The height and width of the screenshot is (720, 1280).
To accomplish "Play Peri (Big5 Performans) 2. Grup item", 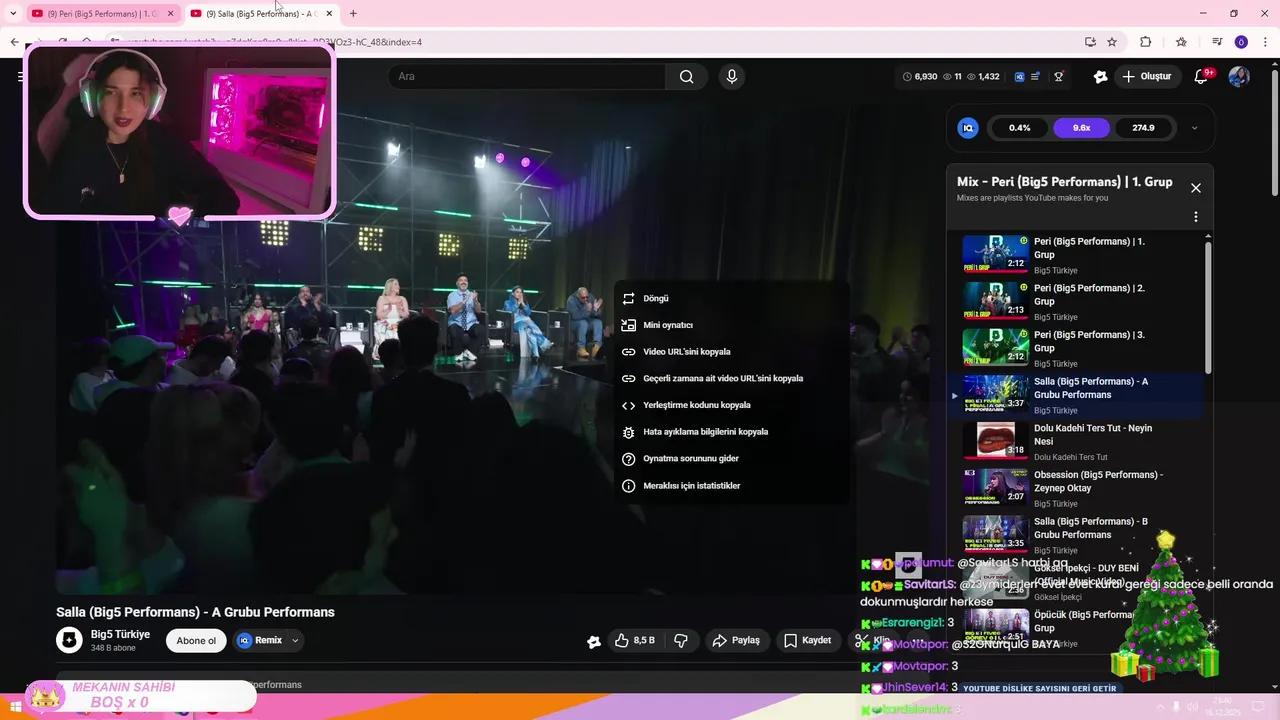I will click(1076, 301).
